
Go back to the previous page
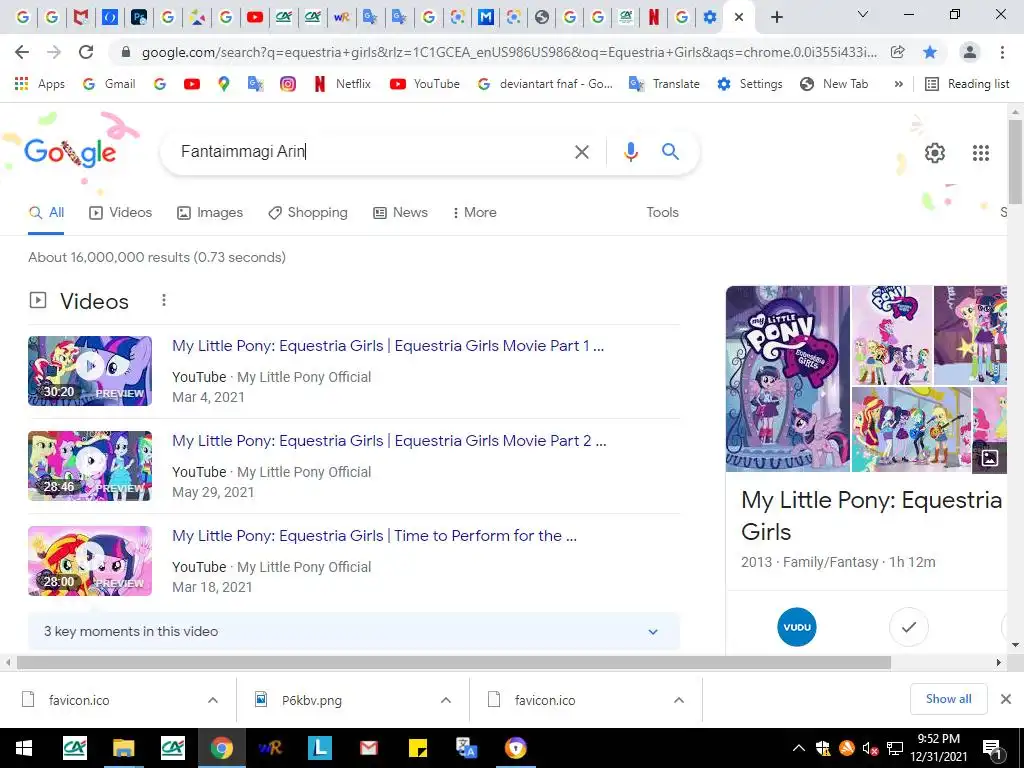(22, 52)
